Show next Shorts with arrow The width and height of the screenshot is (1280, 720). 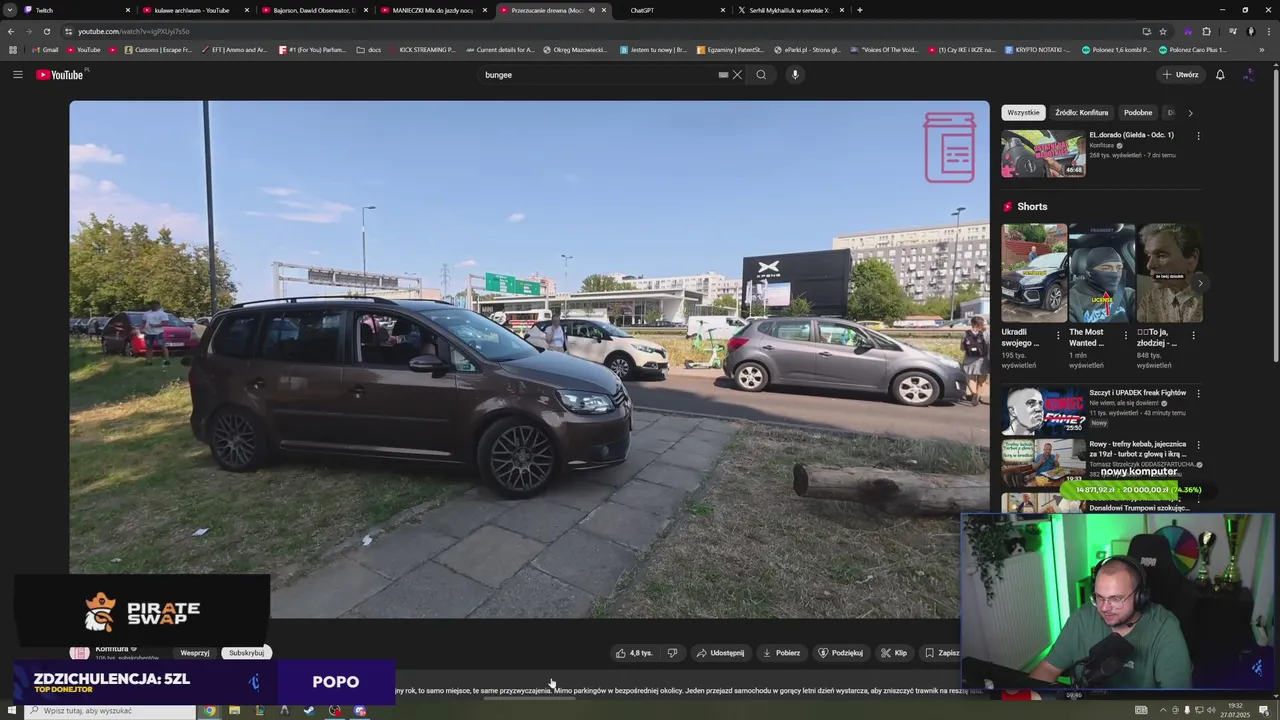pos(1199,284)
